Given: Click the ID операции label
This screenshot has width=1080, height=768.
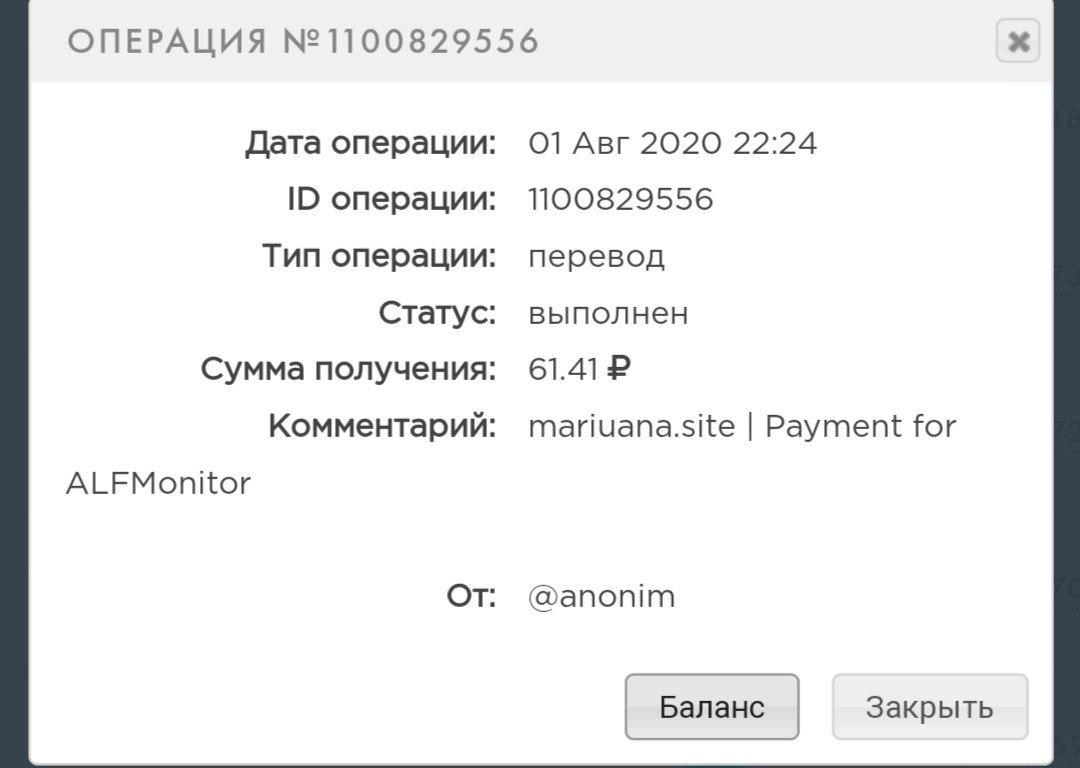Looking at the screenshot, I should pos(391,200).
